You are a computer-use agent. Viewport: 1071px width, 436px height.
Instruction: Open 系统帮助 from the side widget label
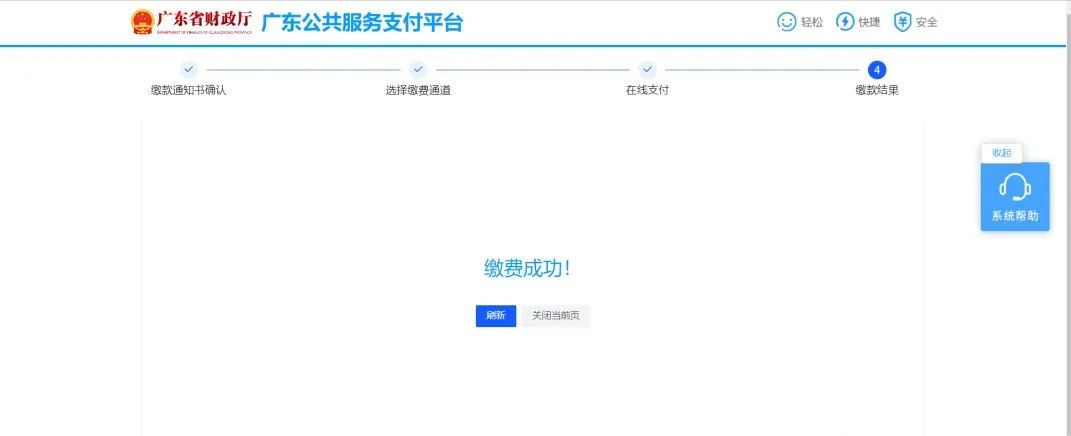(1015, 215)
